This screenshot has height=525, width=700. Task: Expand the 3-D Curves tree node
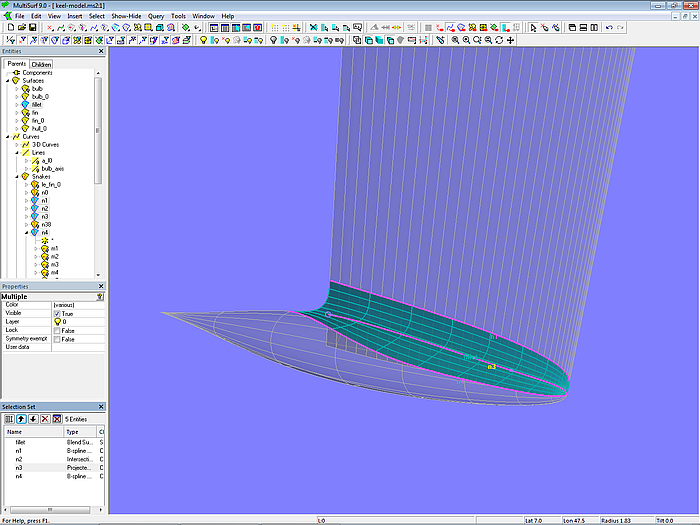pyautogui.click(x=19, y=144)
